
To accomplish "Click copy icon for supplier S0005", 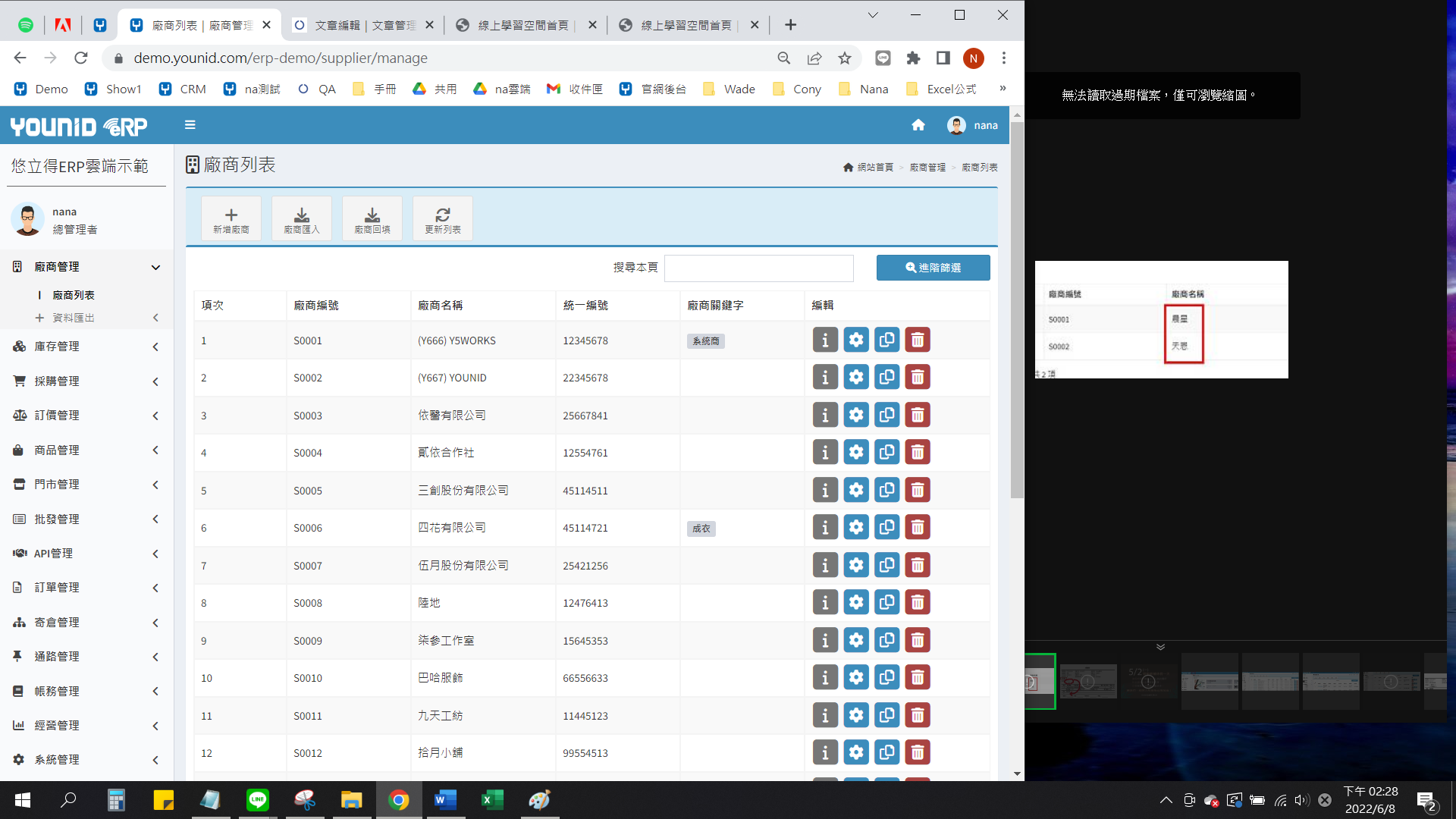I will click(886, 491).
